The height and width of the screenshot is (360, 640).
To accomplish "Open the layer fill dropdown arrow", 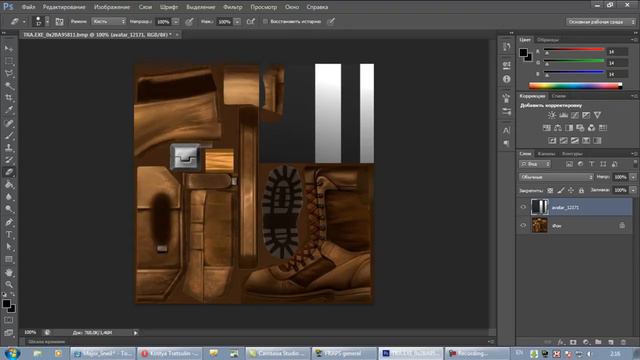I will click(x=633, y=190).
